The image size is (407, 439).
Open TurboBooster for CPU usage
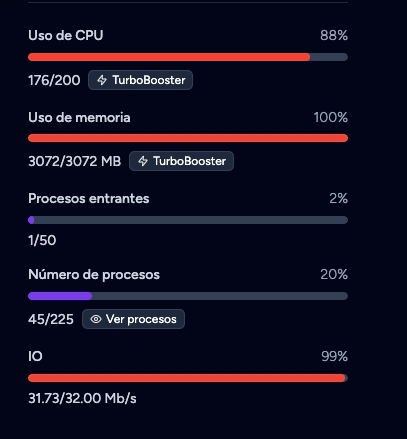point(140,80)
